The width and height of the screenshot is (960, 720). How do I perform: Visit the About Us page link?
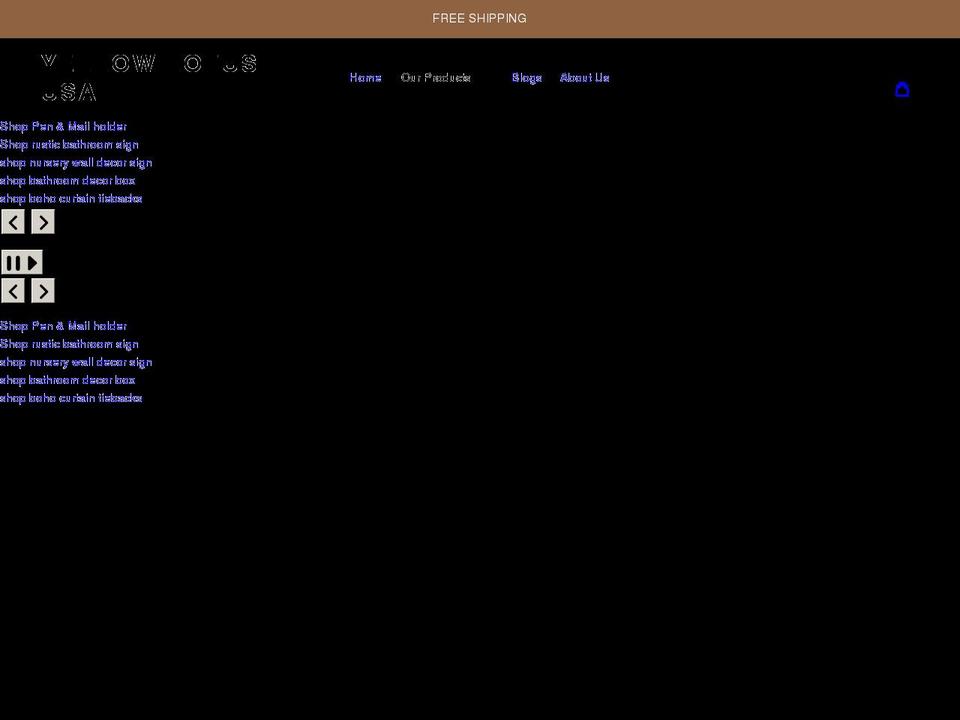tap(585, 77)
